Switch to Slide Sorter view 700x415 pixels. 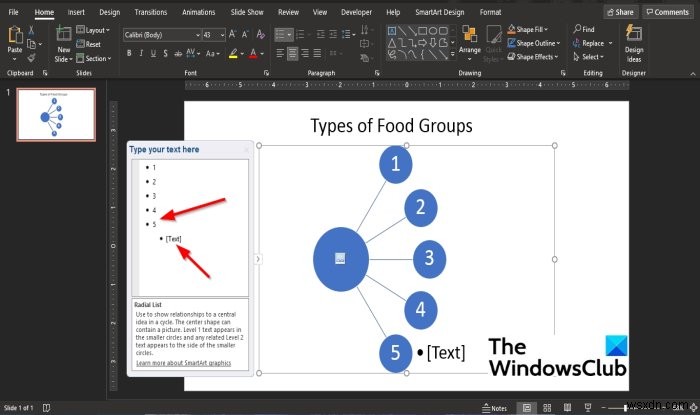[x=547, y=408]
